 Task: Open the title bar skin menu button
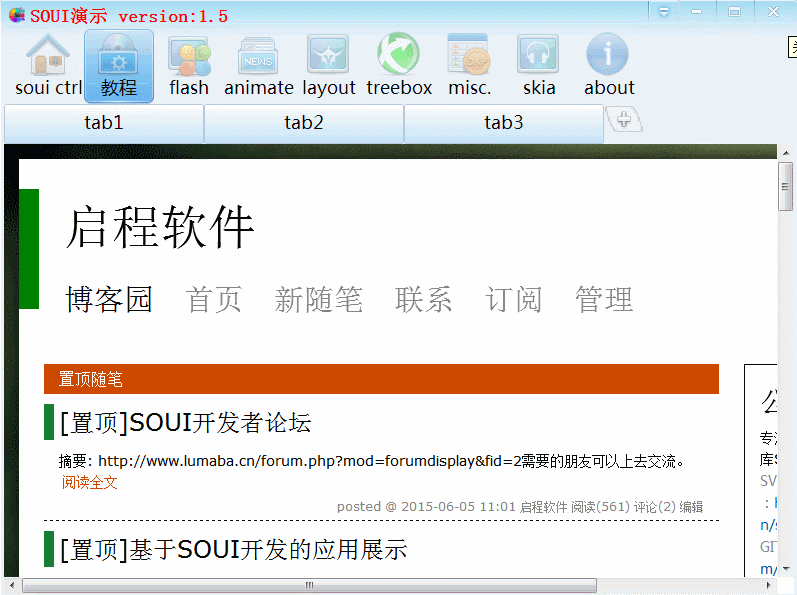click(x=664, y=11)
